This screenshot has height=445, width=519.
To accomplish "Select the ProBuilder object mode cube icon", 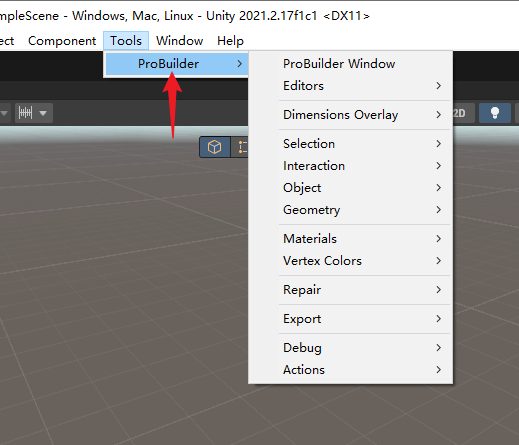I will click(x=214, y=147).
